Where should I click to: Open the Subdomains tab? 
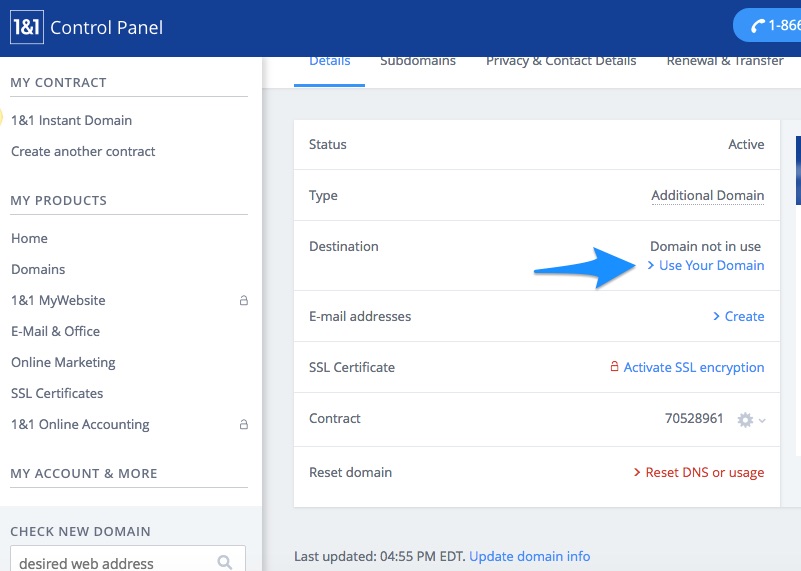[418, 61]
